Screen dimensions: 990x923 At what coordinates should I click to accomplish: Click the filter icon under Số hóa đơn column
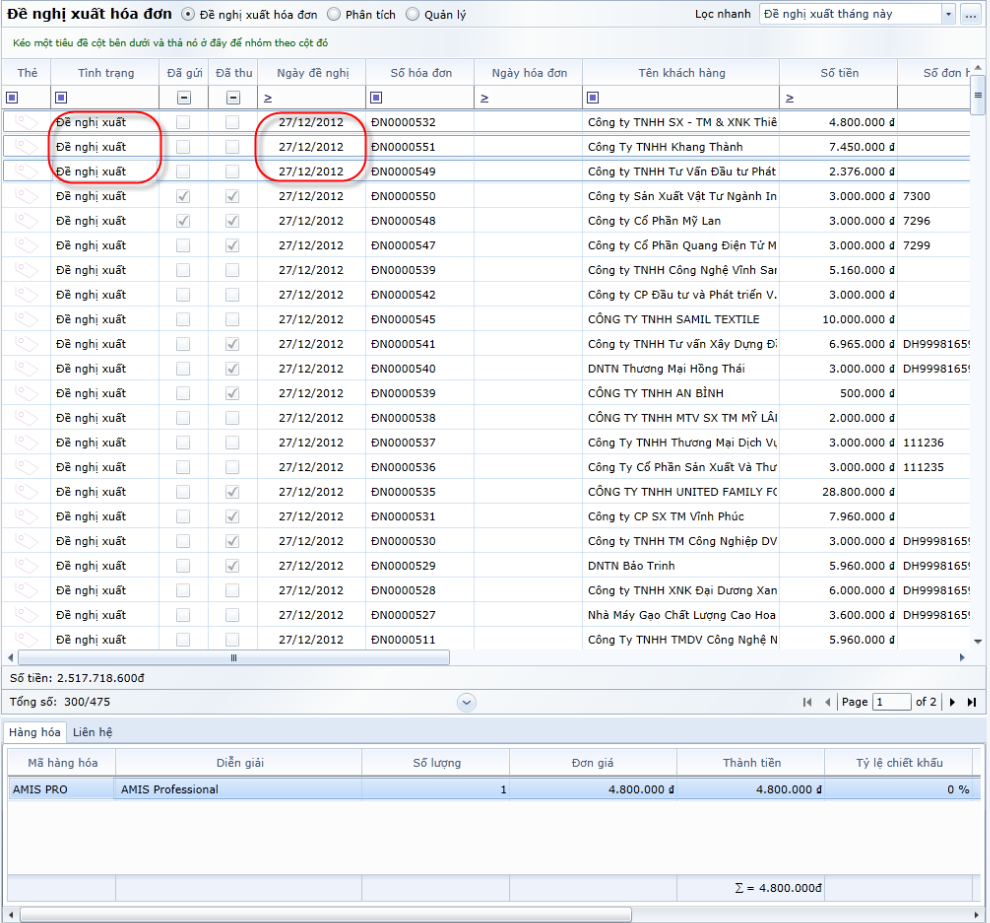point(376,98)
